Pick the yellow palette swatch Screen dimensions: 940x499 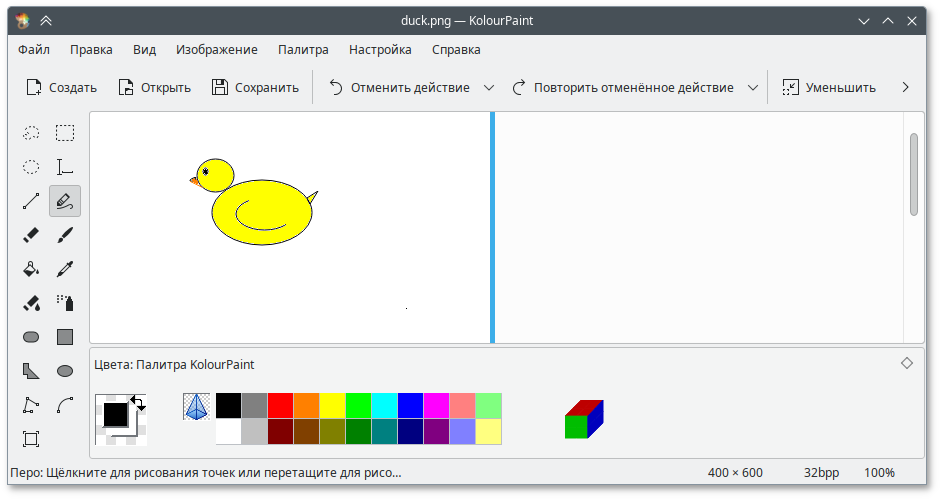point(332,405)
